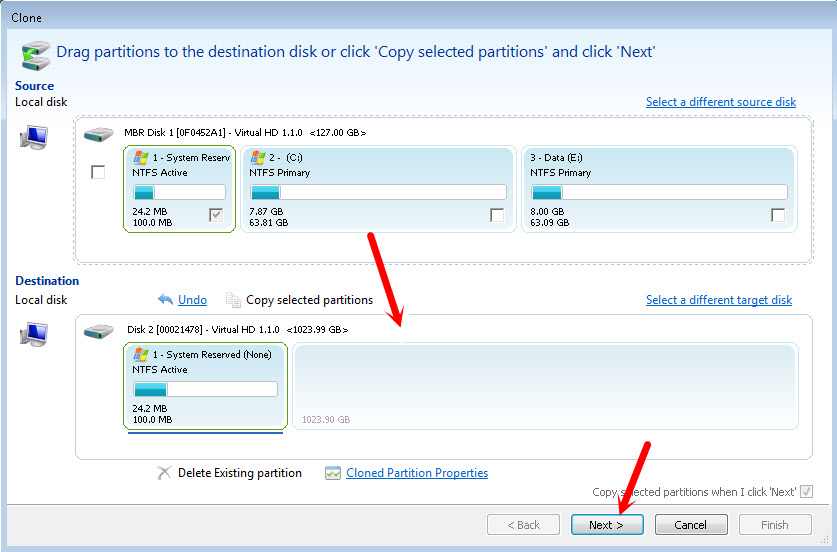This screenshot has height=552, width=837.
Task: Cancel the clone wizard
Action: coord(690,525)
